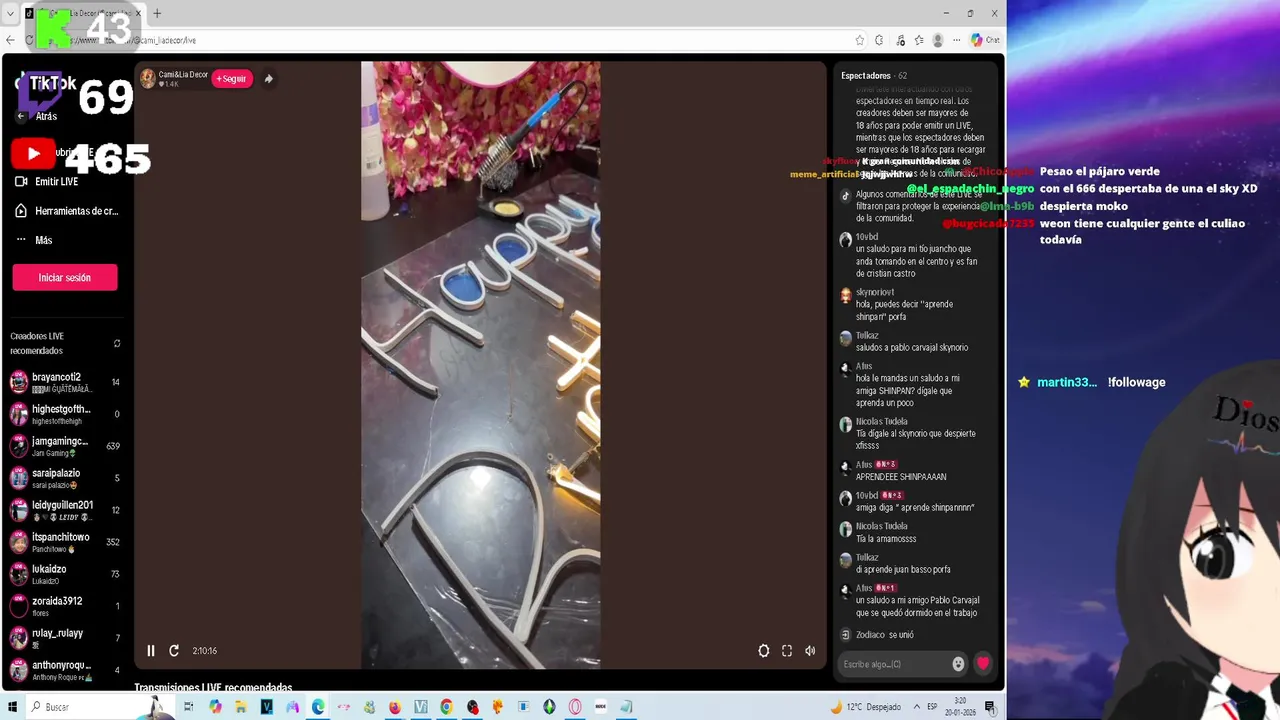Pause the live video
The width and height of the screenshot is (1280, 720).
pyautogui.click(x=151, y=651)
